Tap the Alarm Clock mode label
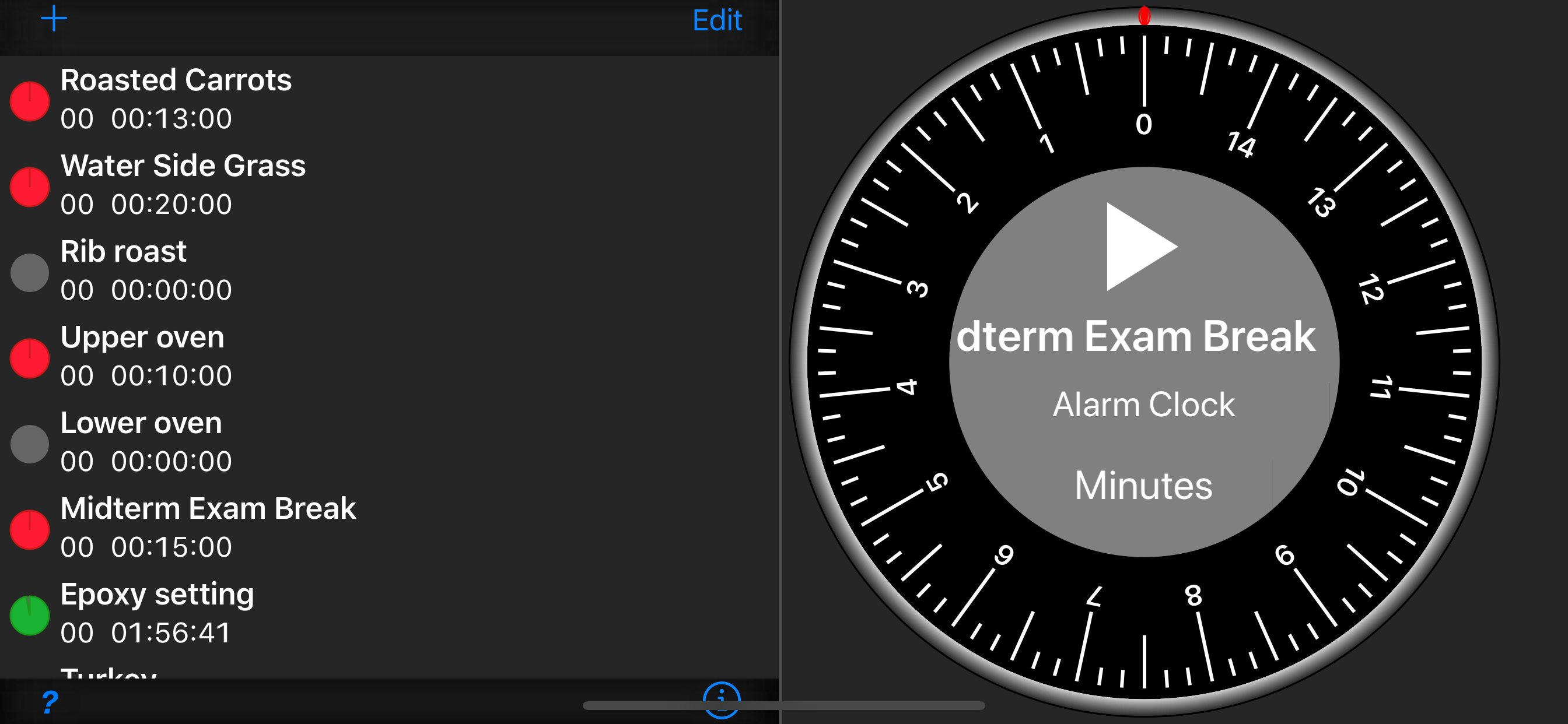Image resolution: width=1568 pixels, height=724 pixels. (x=1143, y=405)
